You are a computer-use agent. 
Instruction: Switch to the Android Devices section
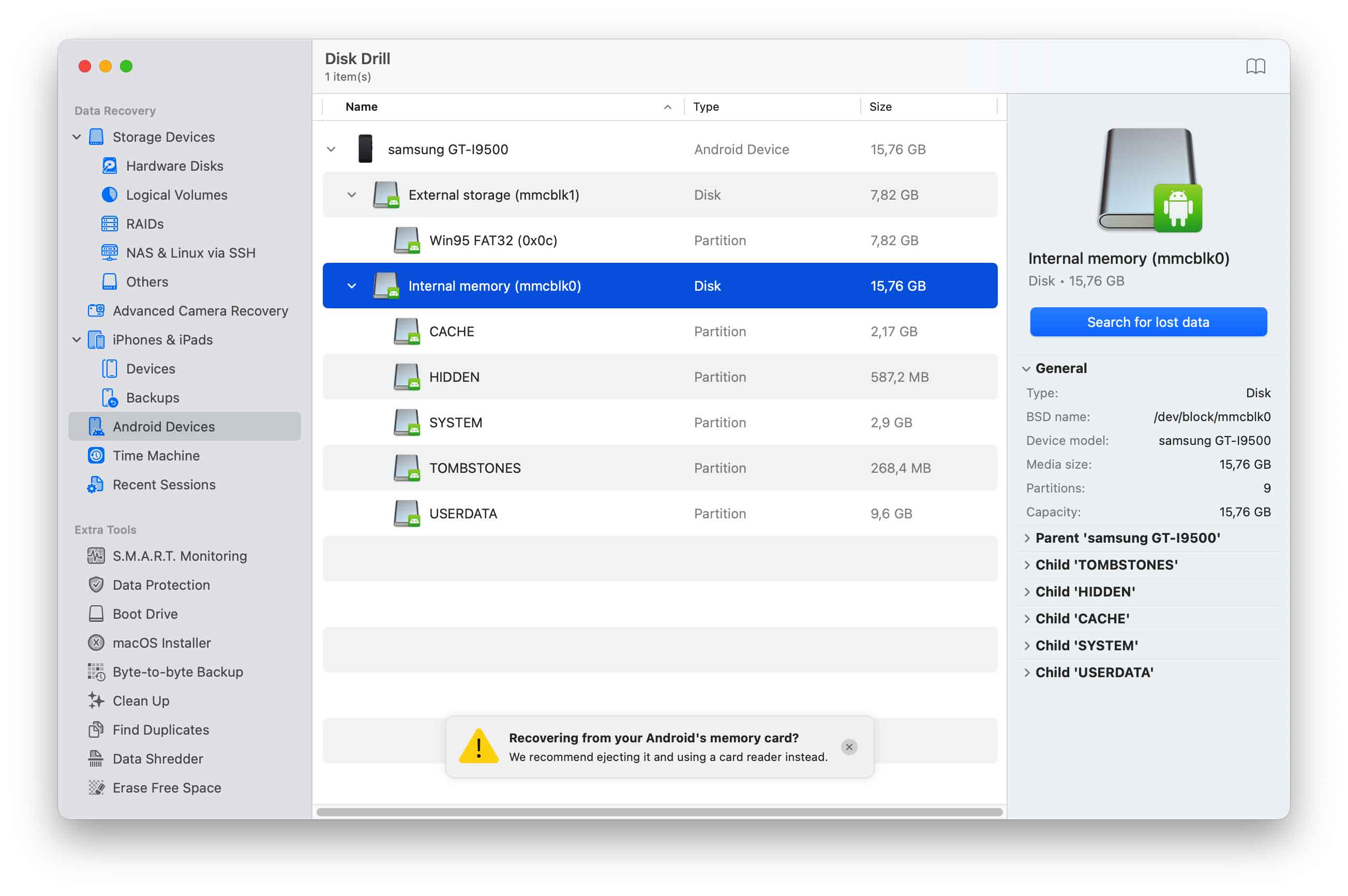(x=164, y=426)
